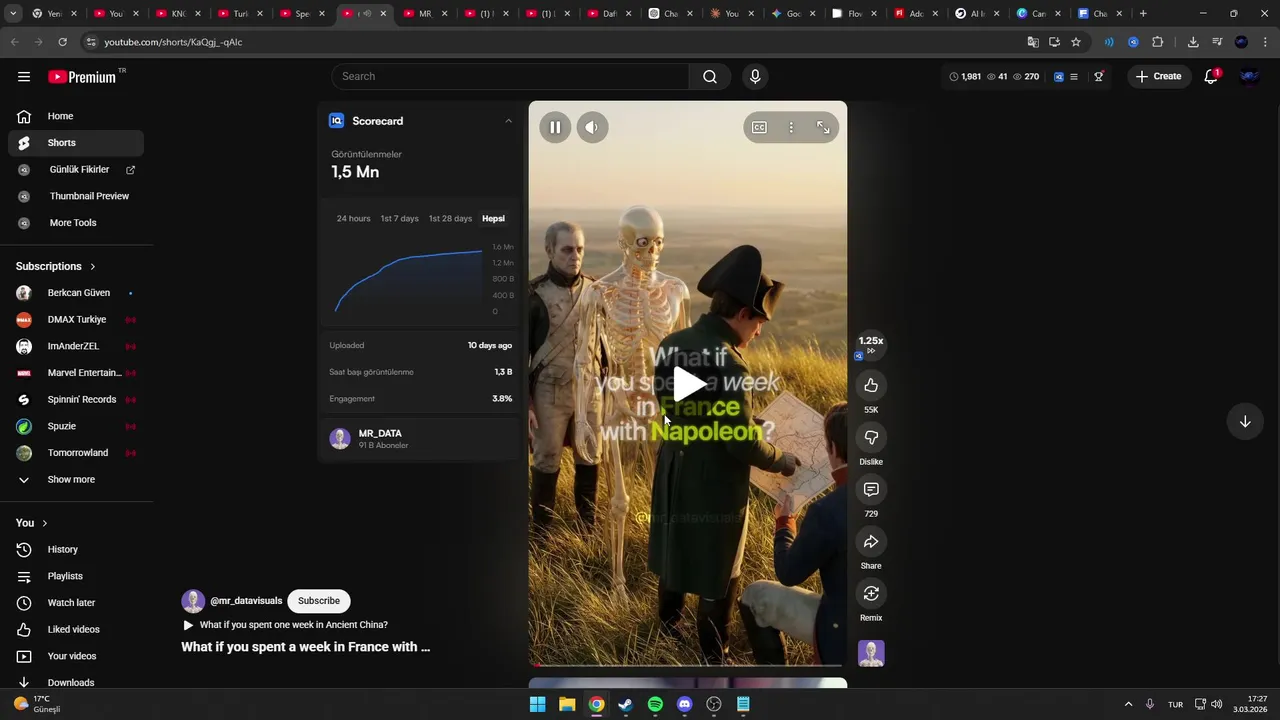The width and height of the screenshot is (1280, 720).
Task: Open the comments for this Short
Action: click(x=871, y=490)
